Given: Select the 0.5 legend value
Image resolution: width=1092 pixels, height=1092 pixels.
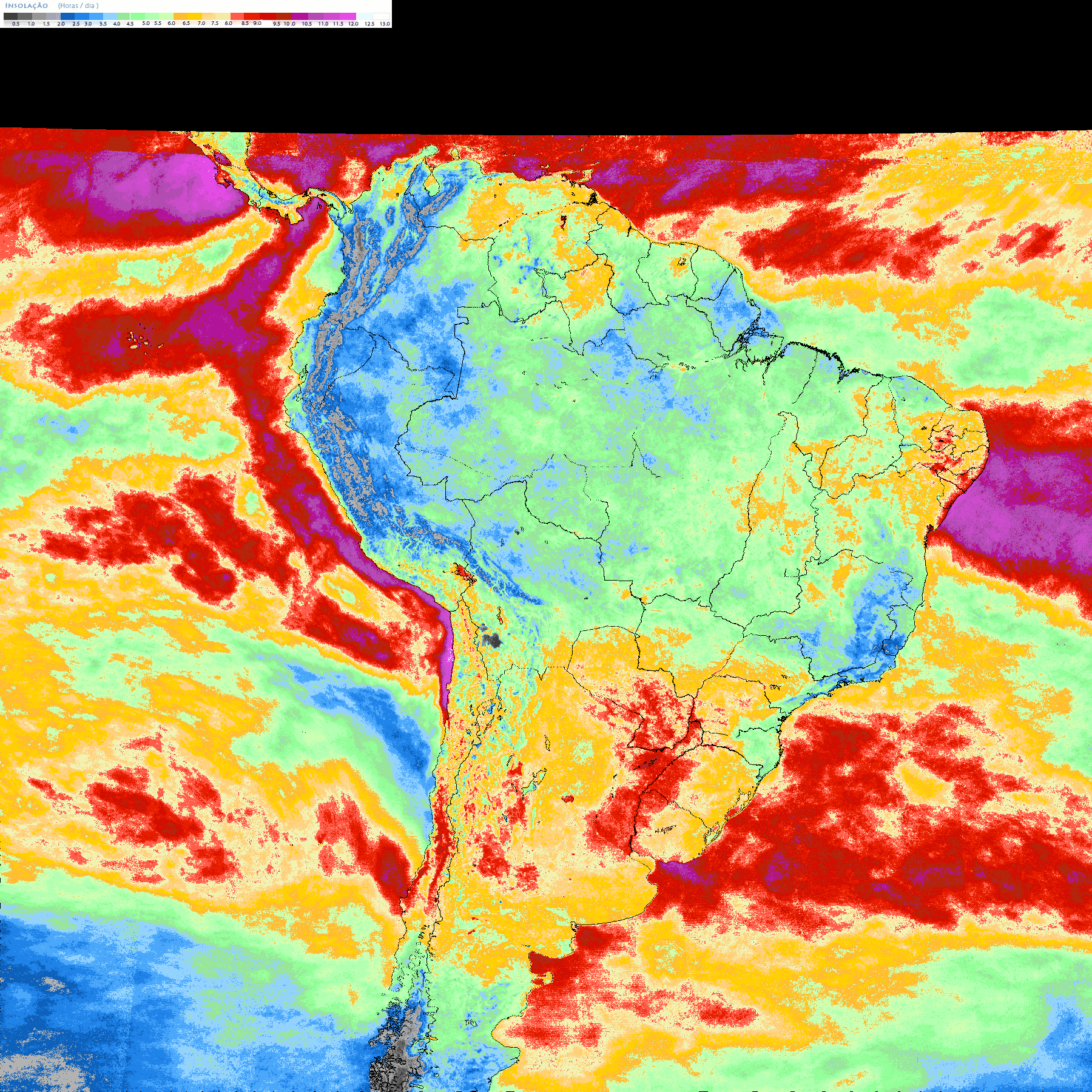Looking at the screenshot, I should pos(16,24).
